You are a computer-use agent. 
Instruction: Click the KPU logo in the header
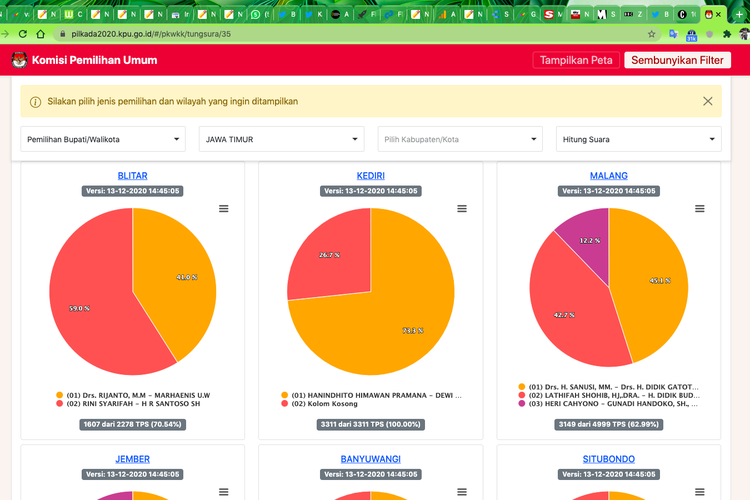[x=19, y=60]
